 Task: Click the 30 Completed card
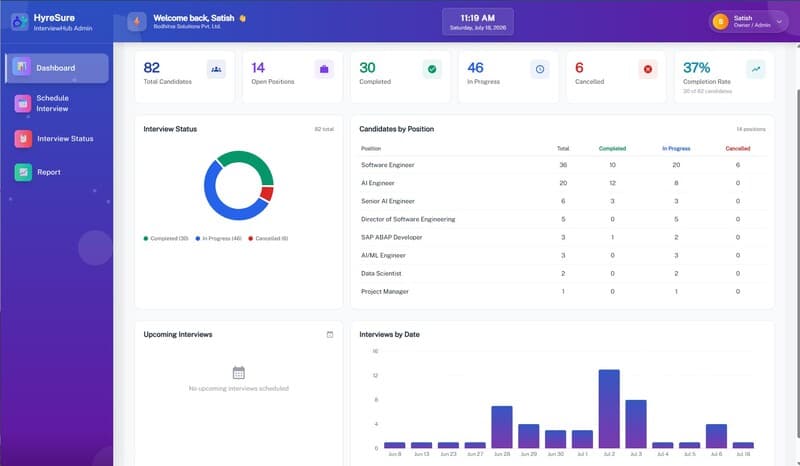tap(401, 77)
